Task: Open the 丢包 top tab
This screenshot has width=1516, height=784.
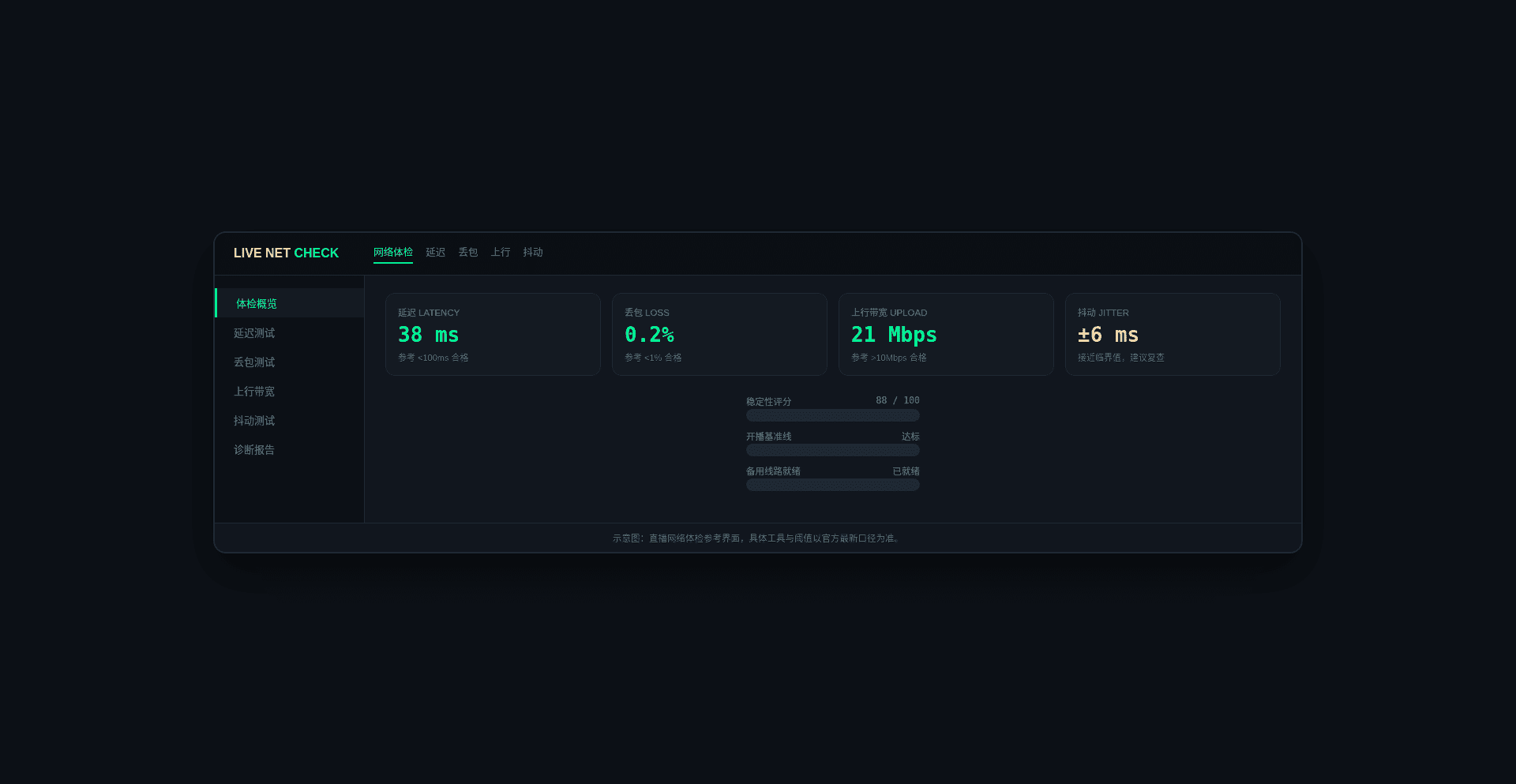Action: click(467, 253)
